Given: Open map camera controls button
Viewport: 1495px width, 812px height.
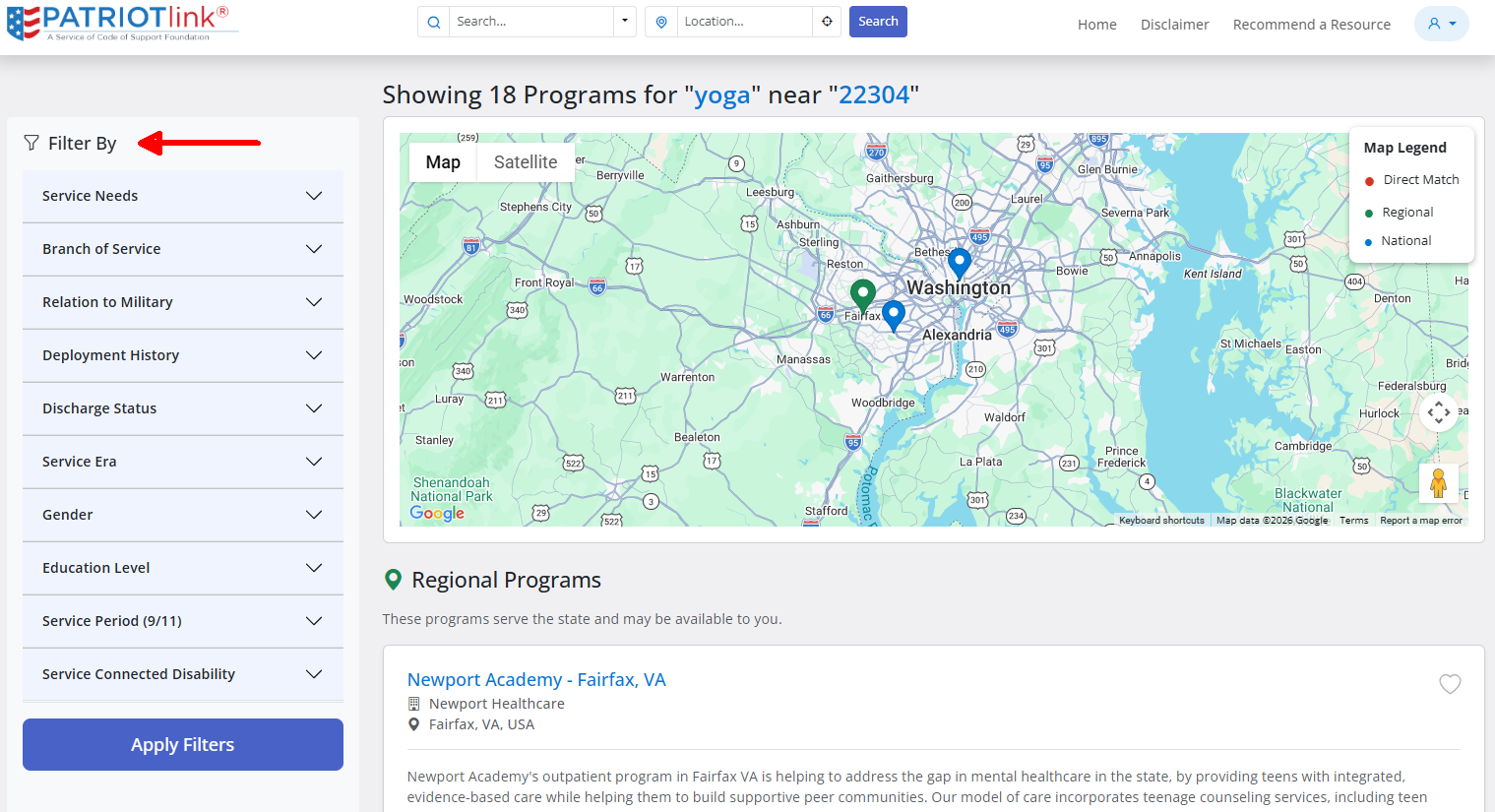Looking at the screenshot, I should [1439, 411].
